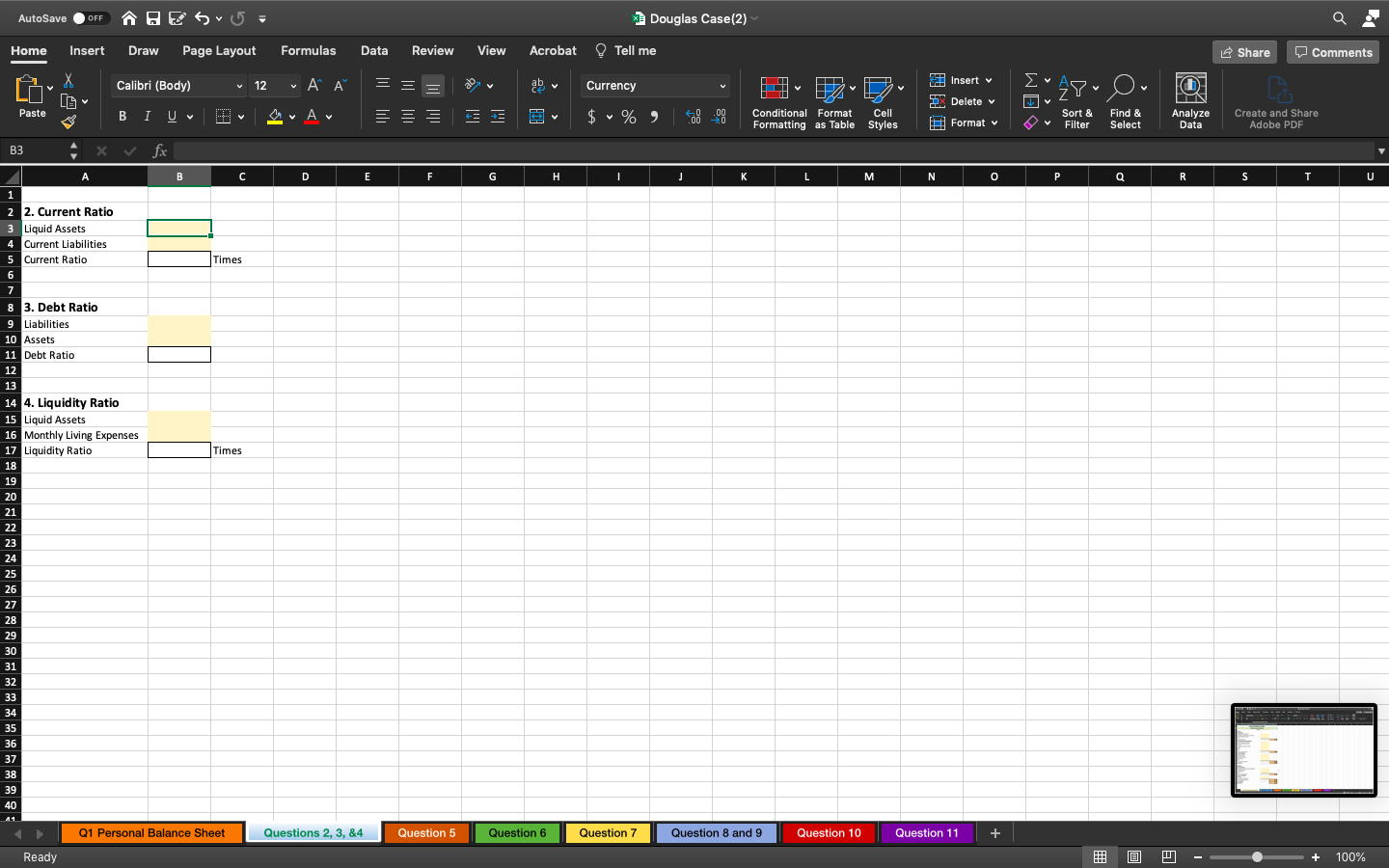Click the Share button

[1244, 52]
